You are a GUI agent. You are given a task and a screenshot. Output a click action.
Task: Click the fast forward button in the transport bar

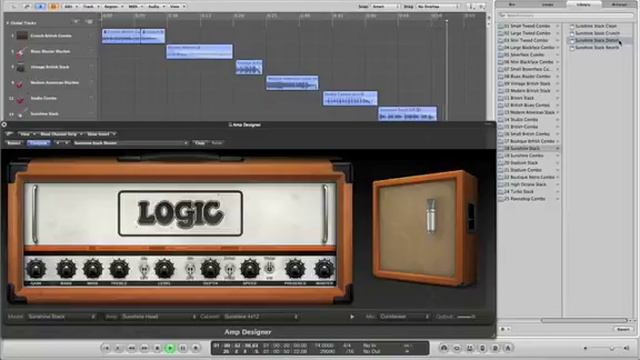click(144, 348)
